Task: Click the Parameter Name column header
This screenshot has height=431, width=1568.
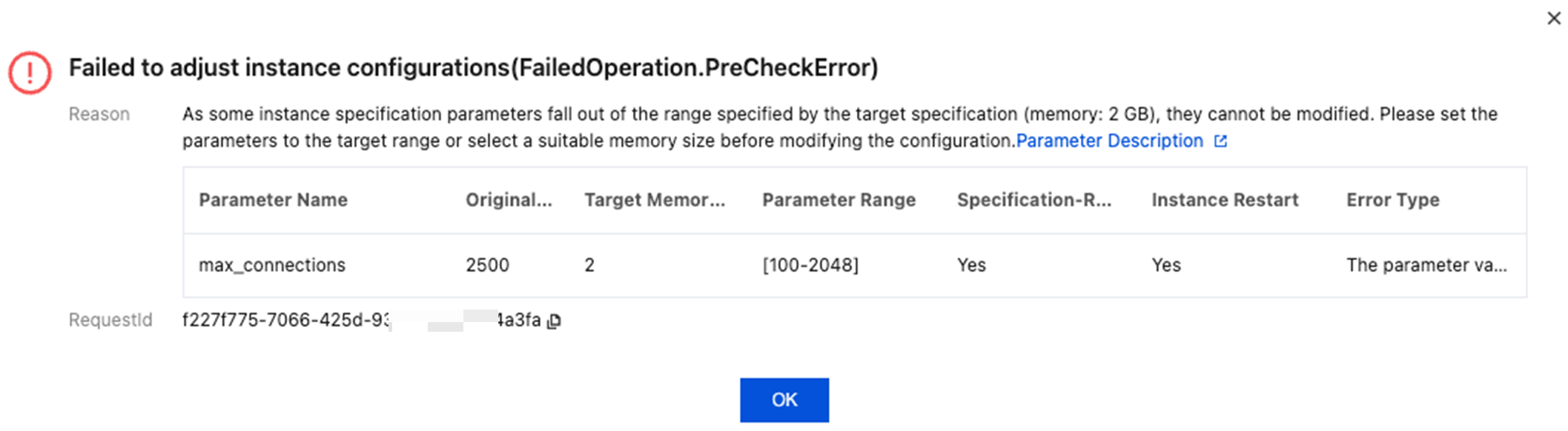Action: pyautogui.click(x=273, y=200)
